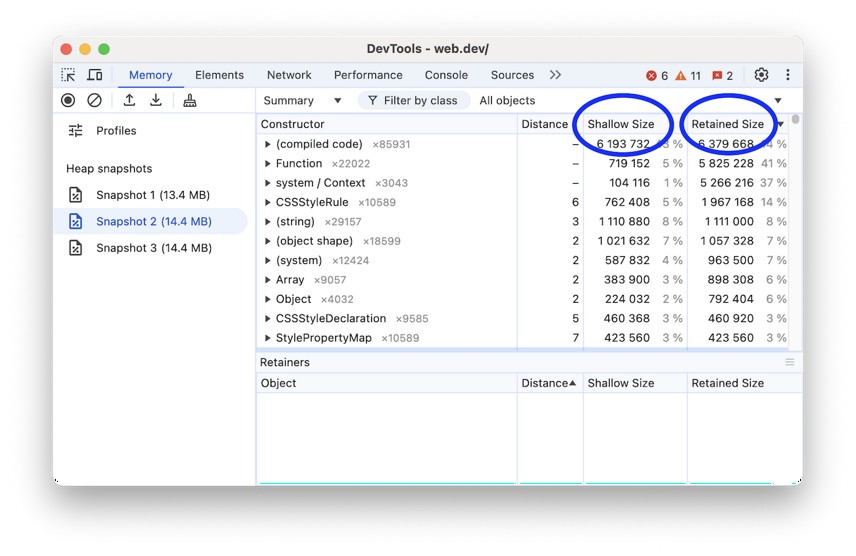Open the three-dot customize menu

pyautogui.click(x=788, y=75)
